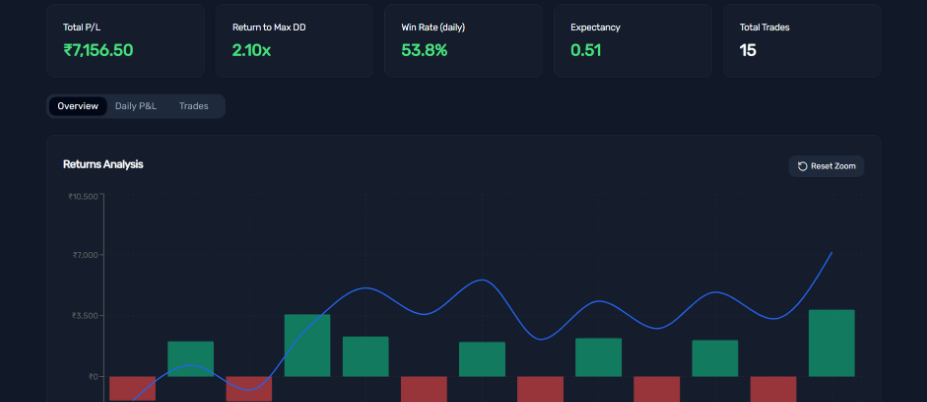Open the Total Trades 15 card
The width and height of the screenshot is (927, 402).
click(801, 40)
